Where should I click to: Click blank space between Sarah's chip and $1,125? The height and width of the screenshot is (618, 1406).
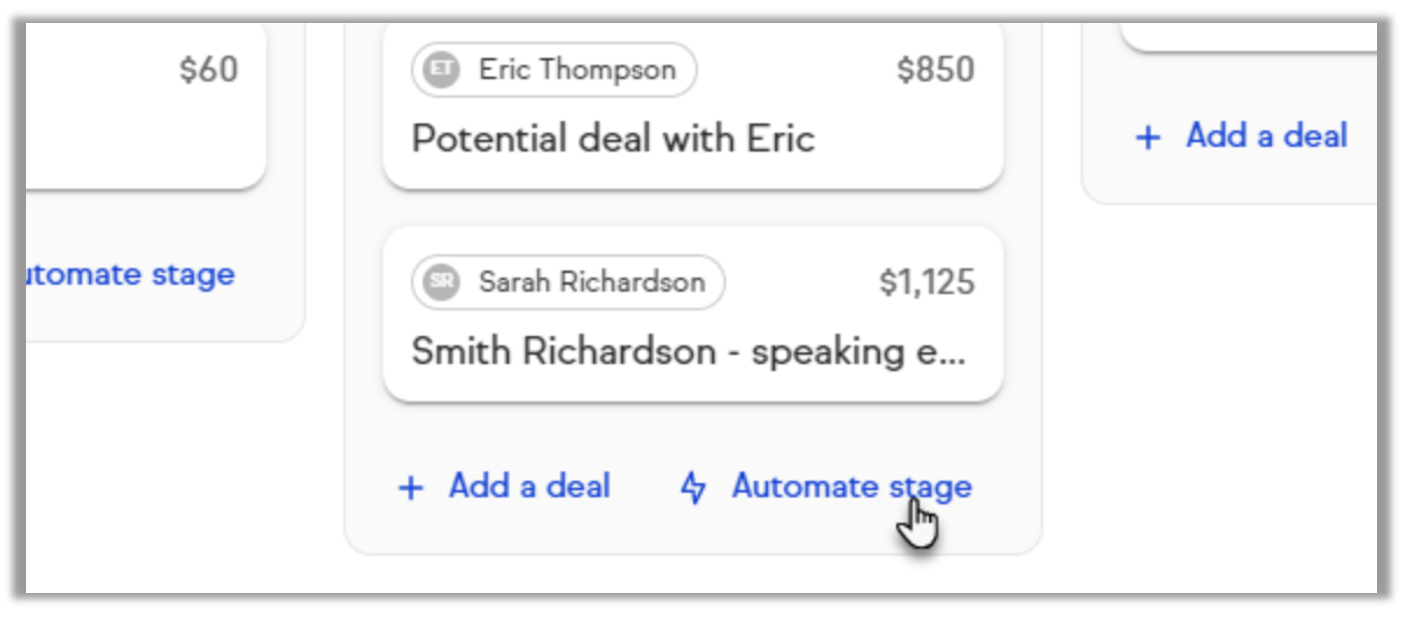tap(800, 282)
